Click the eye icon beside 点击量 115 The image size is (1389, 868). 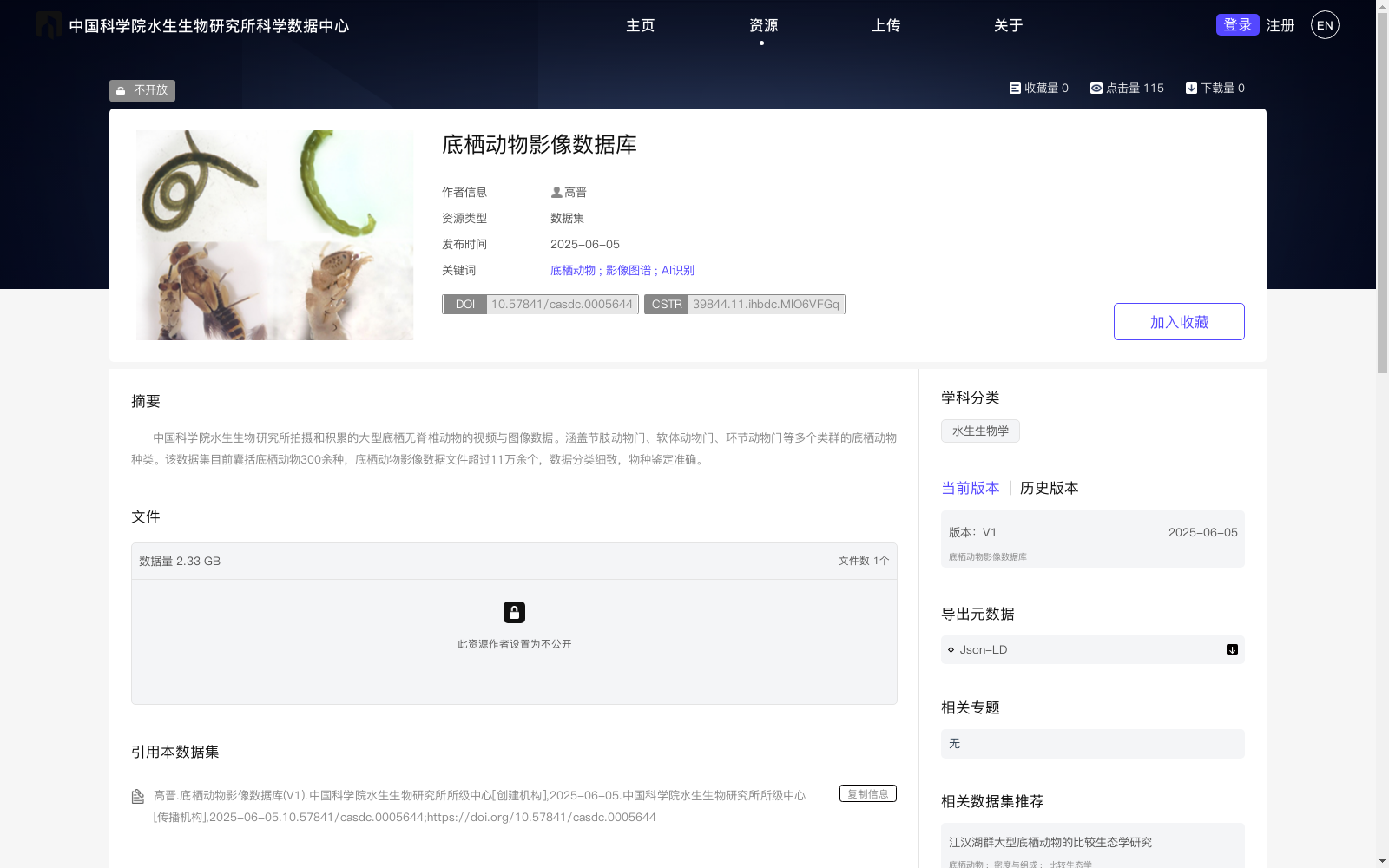click(x=1096, y=87)
